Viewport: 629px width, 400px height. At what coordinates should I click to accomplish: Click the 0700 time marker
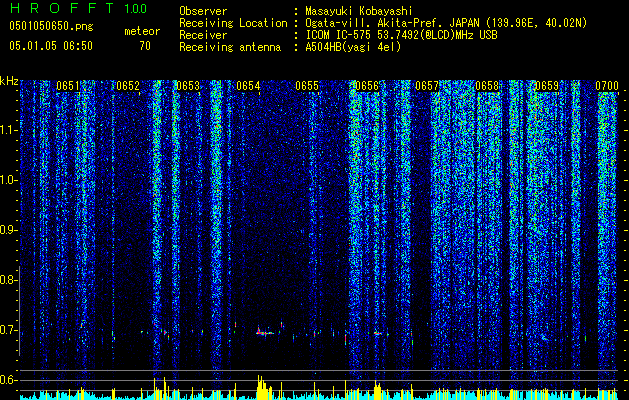coord(607,86)
